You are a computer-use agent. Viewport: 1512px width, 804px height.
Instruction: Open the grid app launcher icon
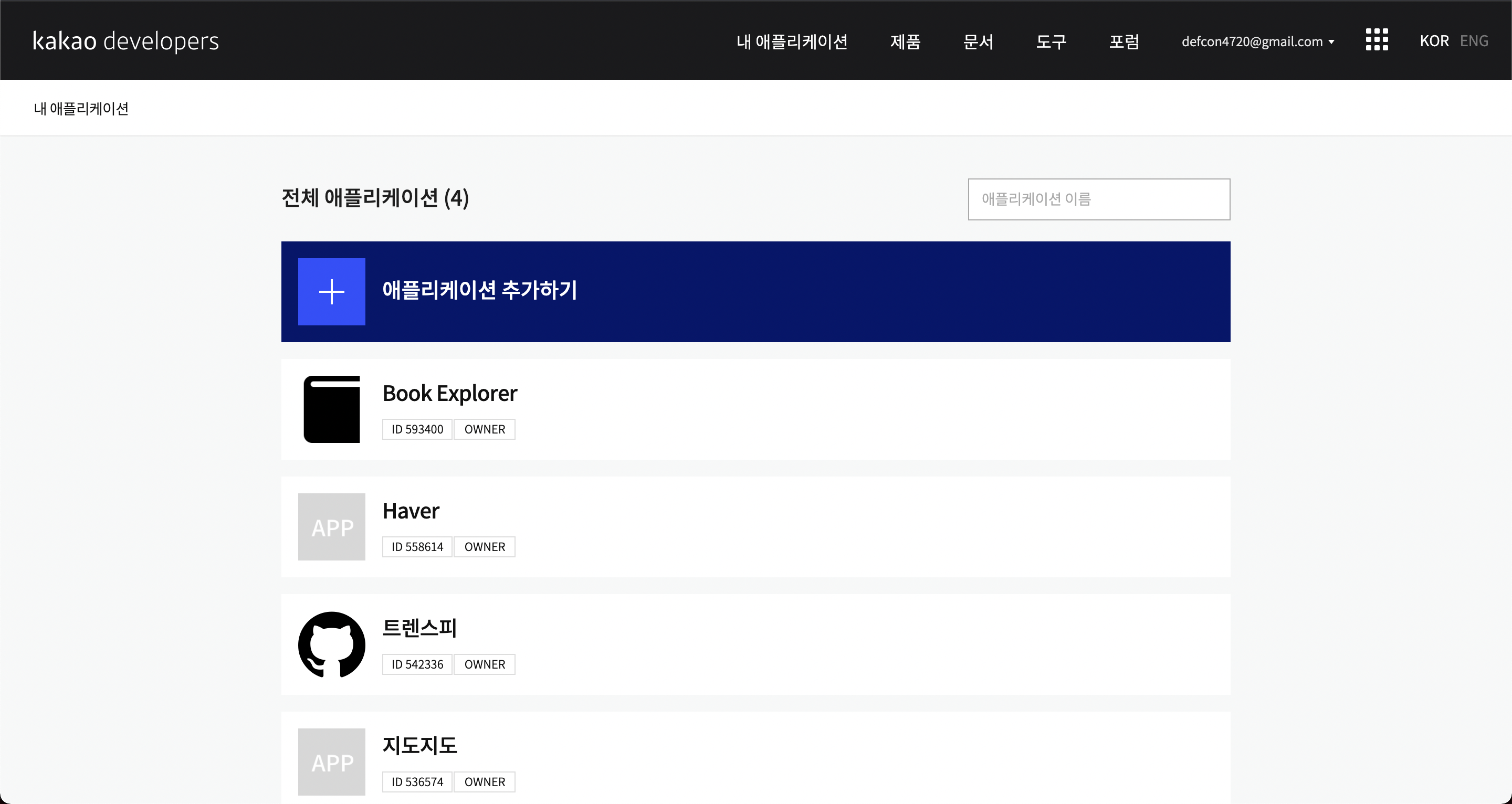click(x=1377, y=40)
